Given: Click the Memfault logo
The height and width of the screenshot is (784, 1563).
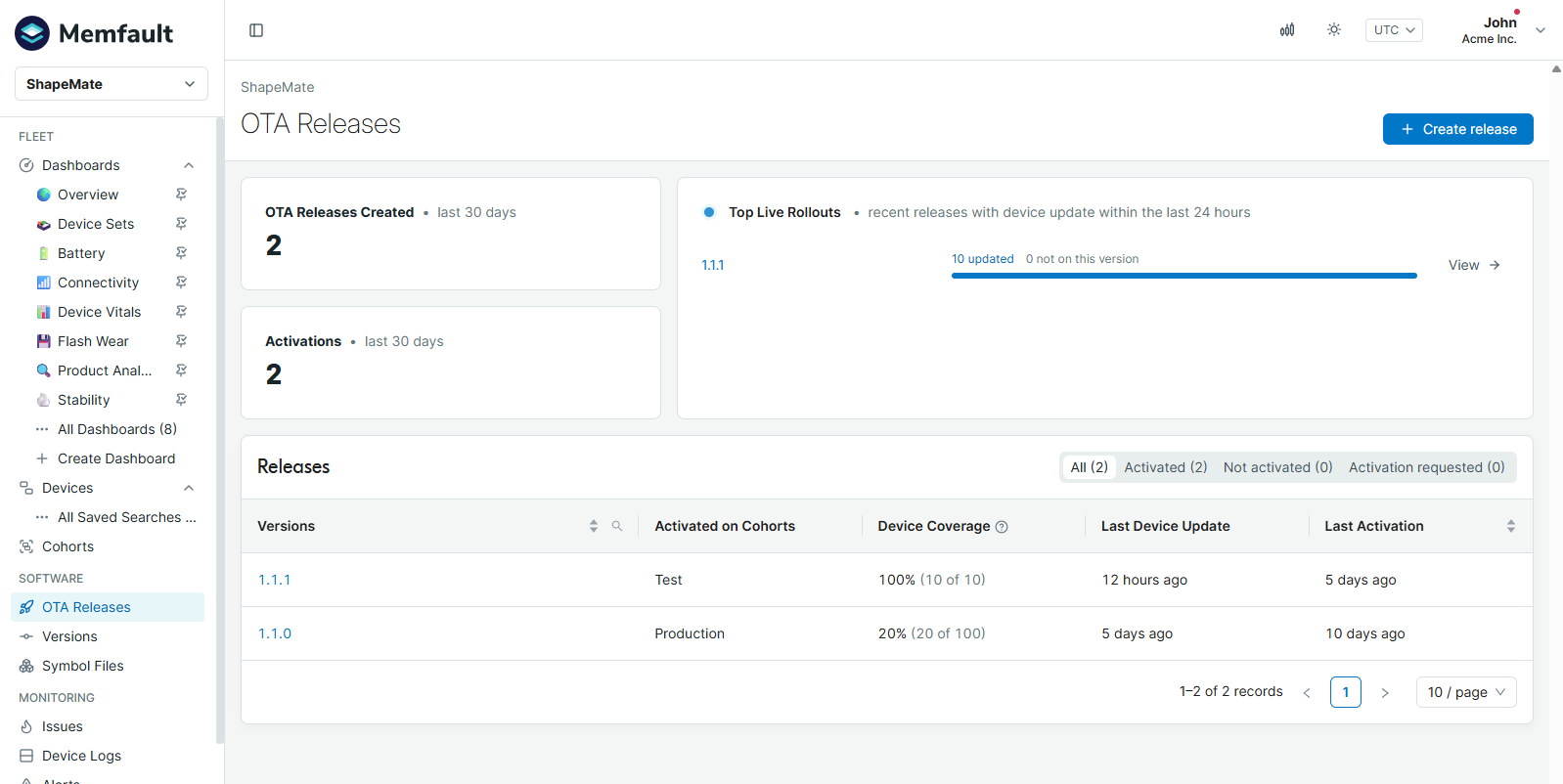Looking at the screenshot, I should coord(94,33).
